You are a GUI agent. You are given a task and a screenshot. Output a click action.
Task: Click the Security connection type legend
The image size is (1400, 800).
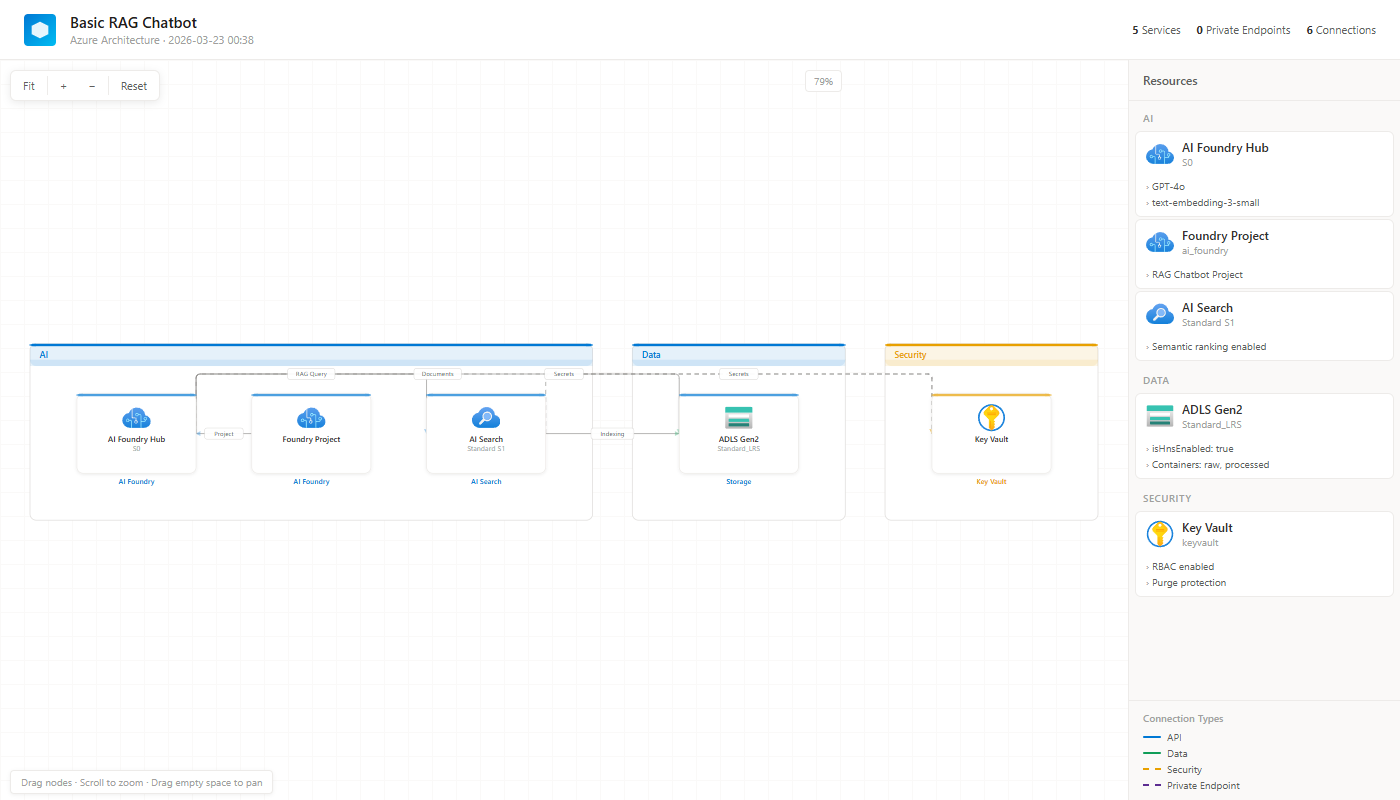click(1172, 770)
